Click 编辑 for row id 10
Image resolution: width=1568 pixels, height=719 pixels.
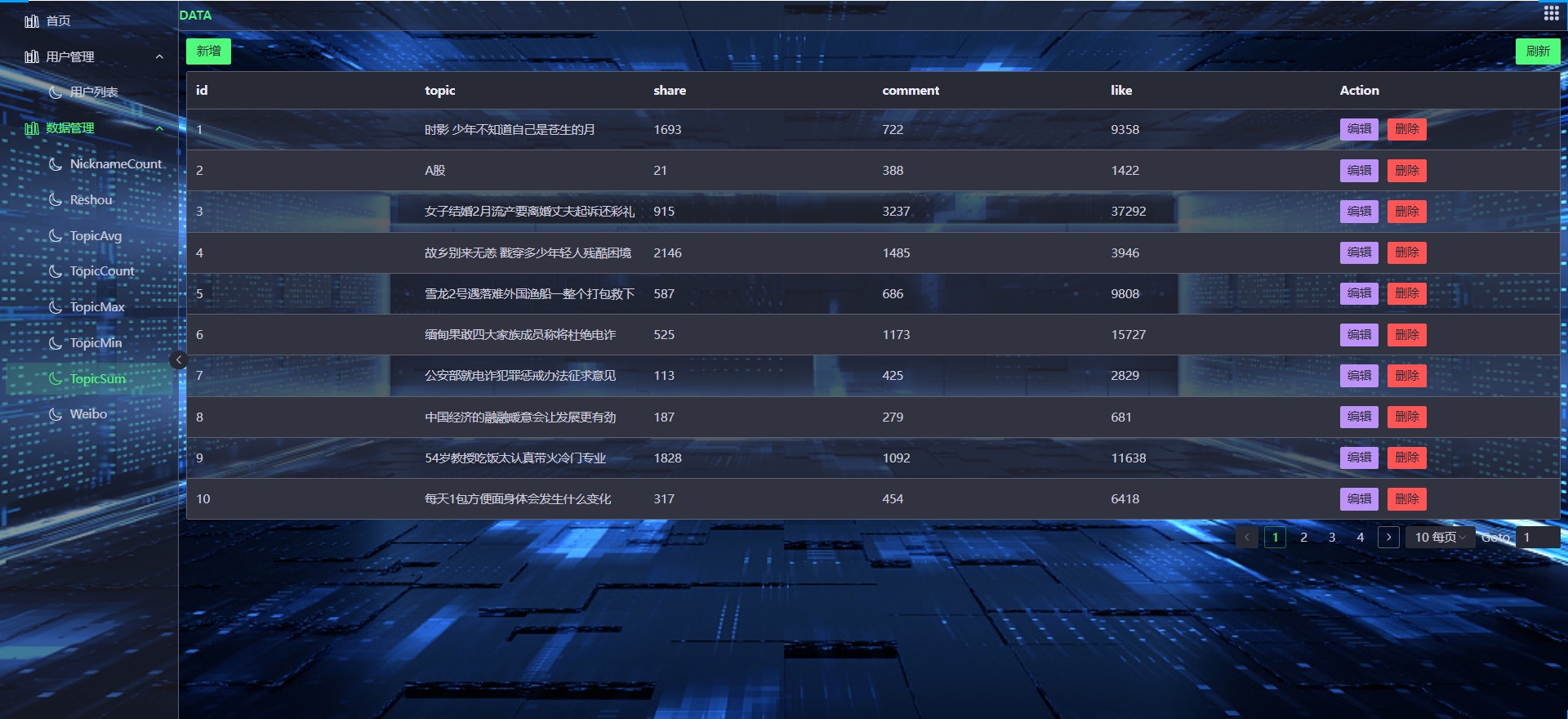pos(1359,499)
